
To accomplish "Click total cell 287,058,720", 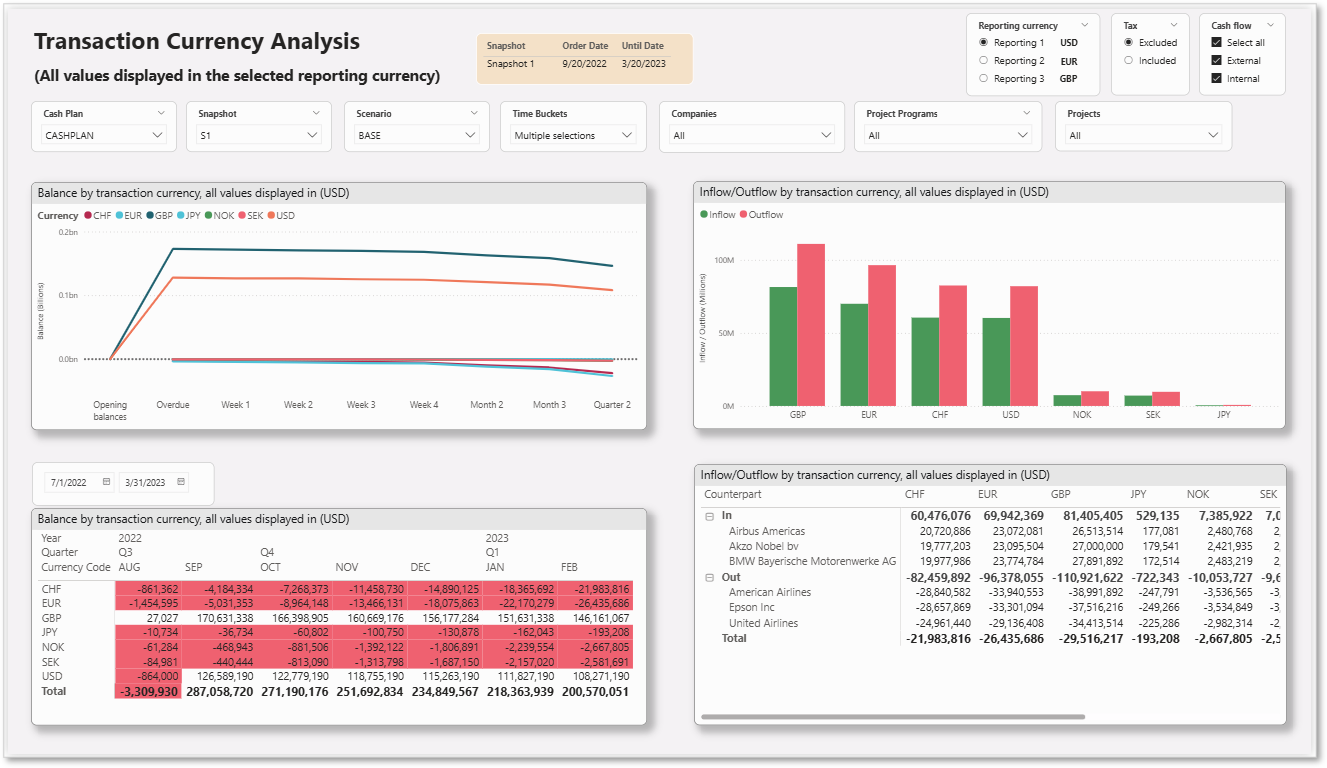I will pos(221,691).
